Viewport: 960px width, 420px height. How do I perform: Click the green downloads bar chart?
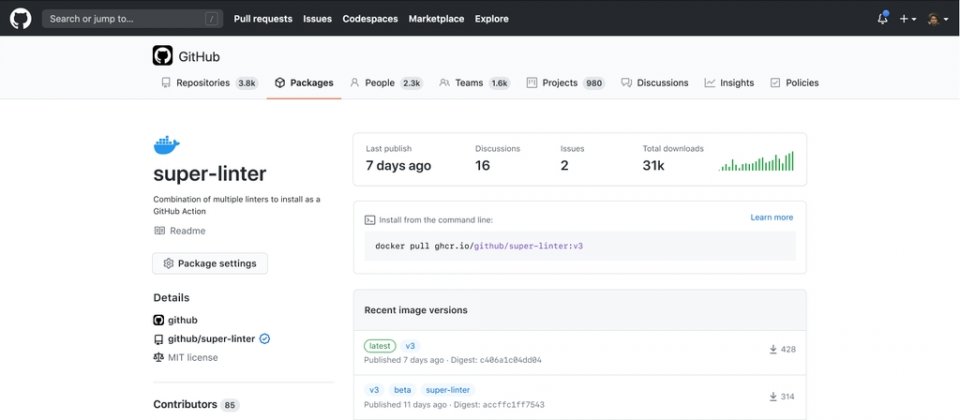tap(756, 161)
